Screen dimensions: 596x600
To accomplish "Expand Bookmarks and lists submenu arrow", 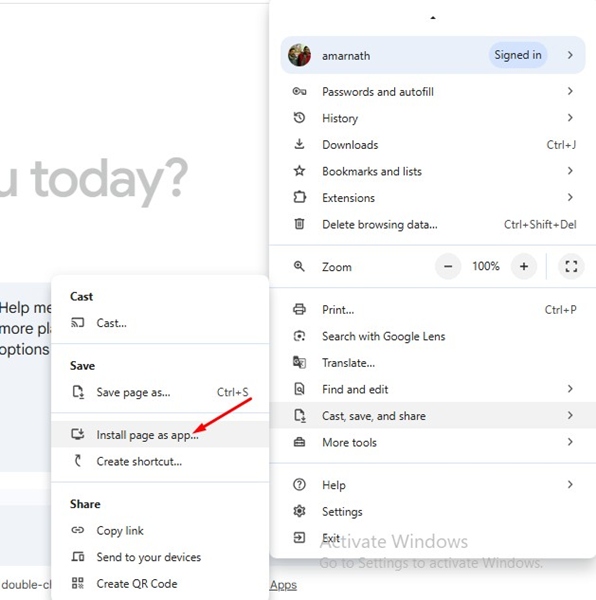I will [x=570, y=171].
